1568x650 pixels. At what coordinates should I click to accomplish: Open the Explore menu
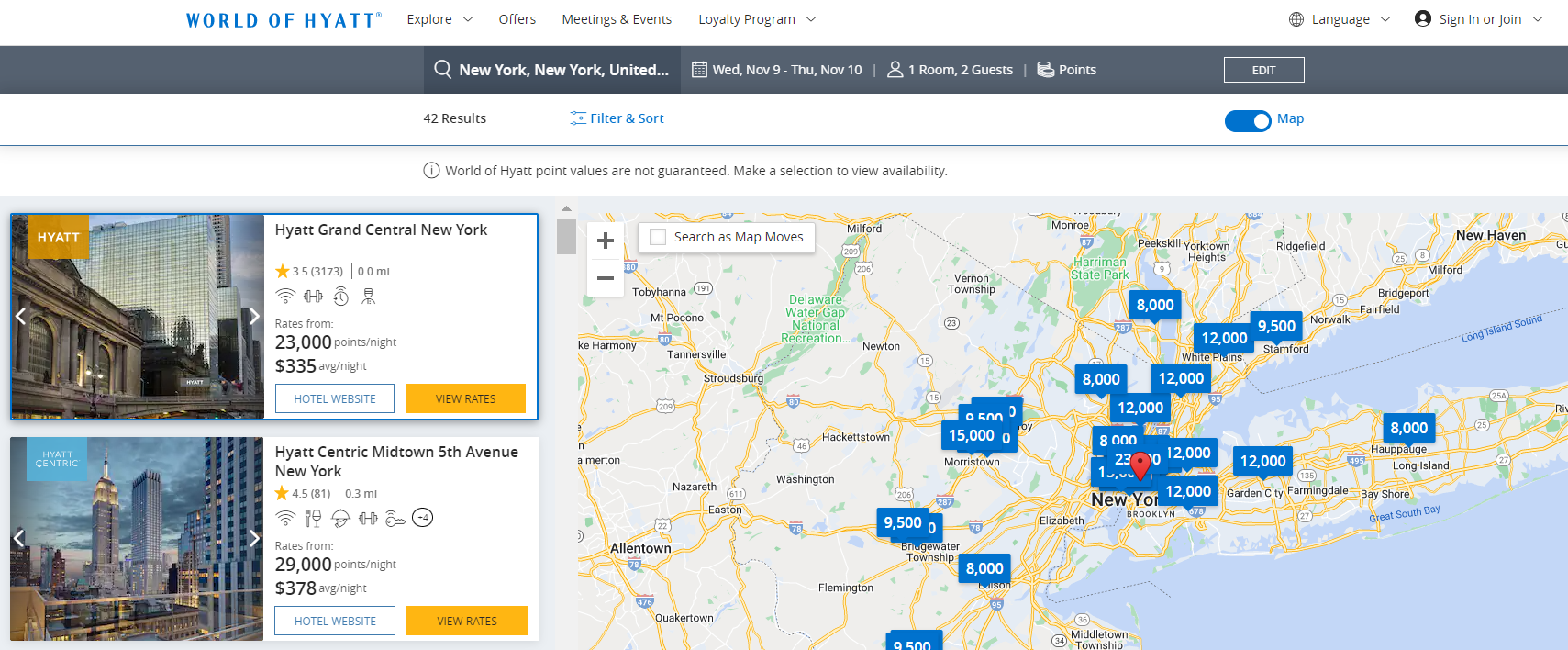point(429,19)
